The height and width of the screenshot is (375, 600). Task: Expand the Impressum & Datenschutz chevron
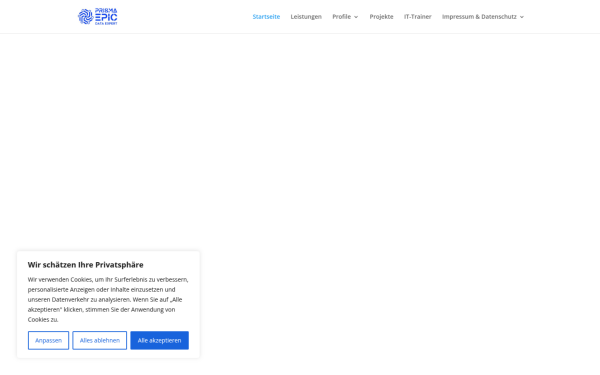coord(522,17)
